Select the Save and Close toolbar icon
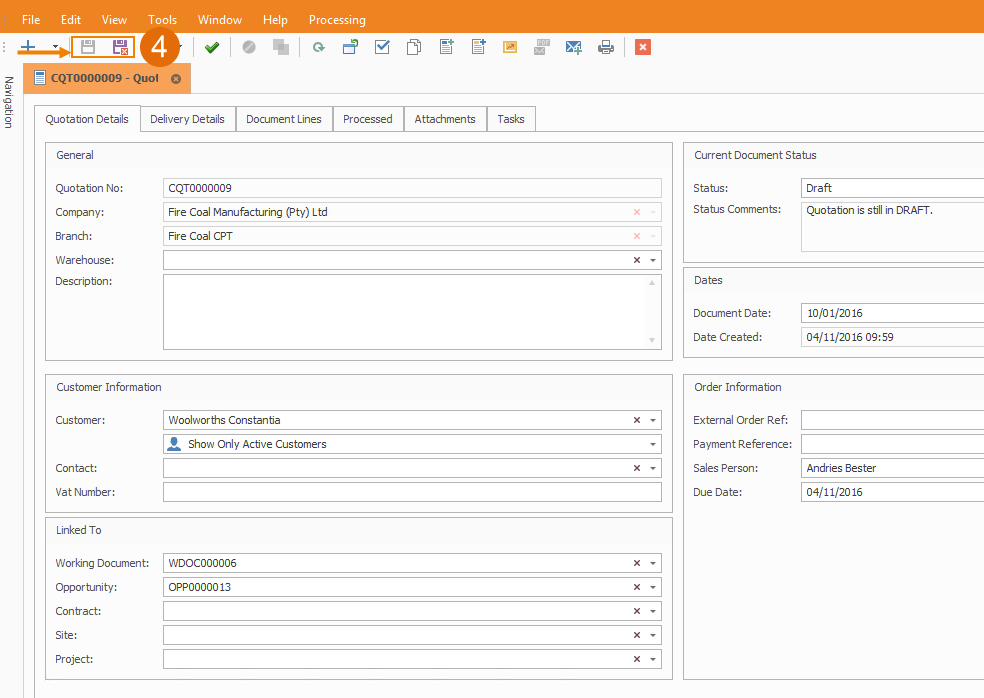 tap(120, 46)
